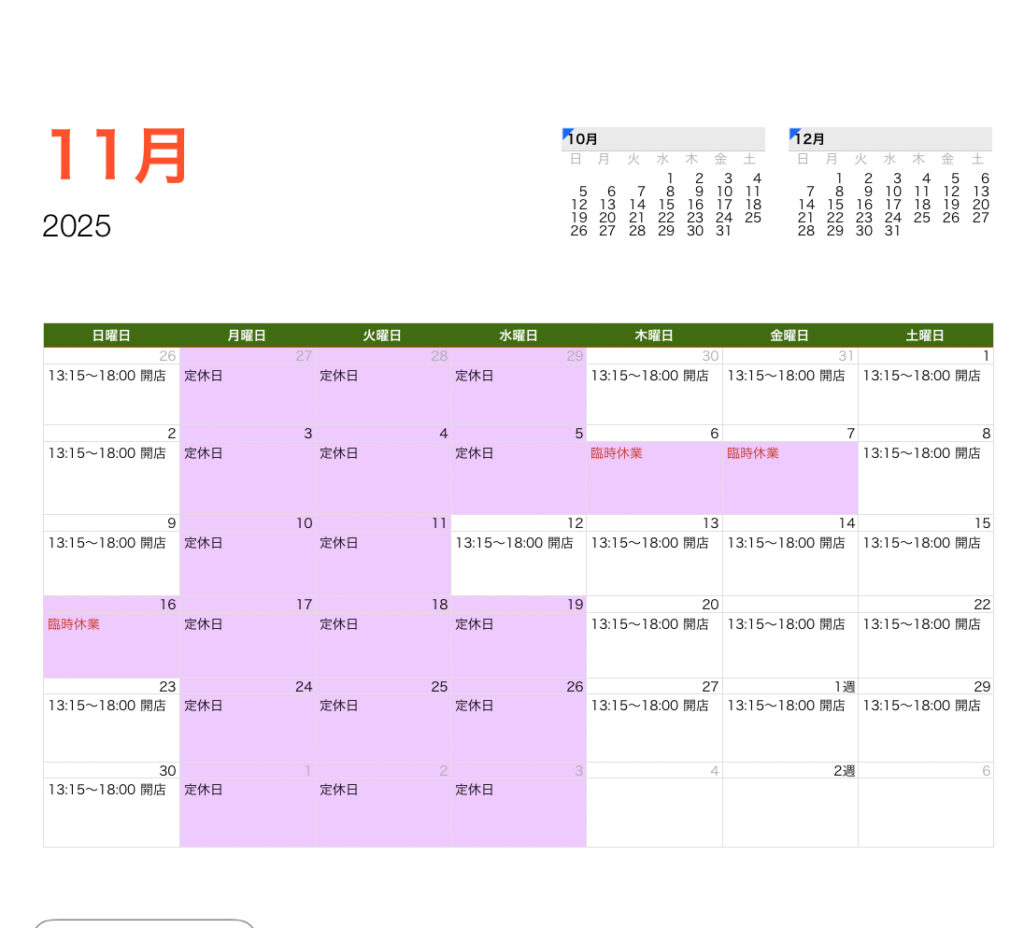
Task: Pick day 25 in the 12月 mini calendar
Action: 922,218
